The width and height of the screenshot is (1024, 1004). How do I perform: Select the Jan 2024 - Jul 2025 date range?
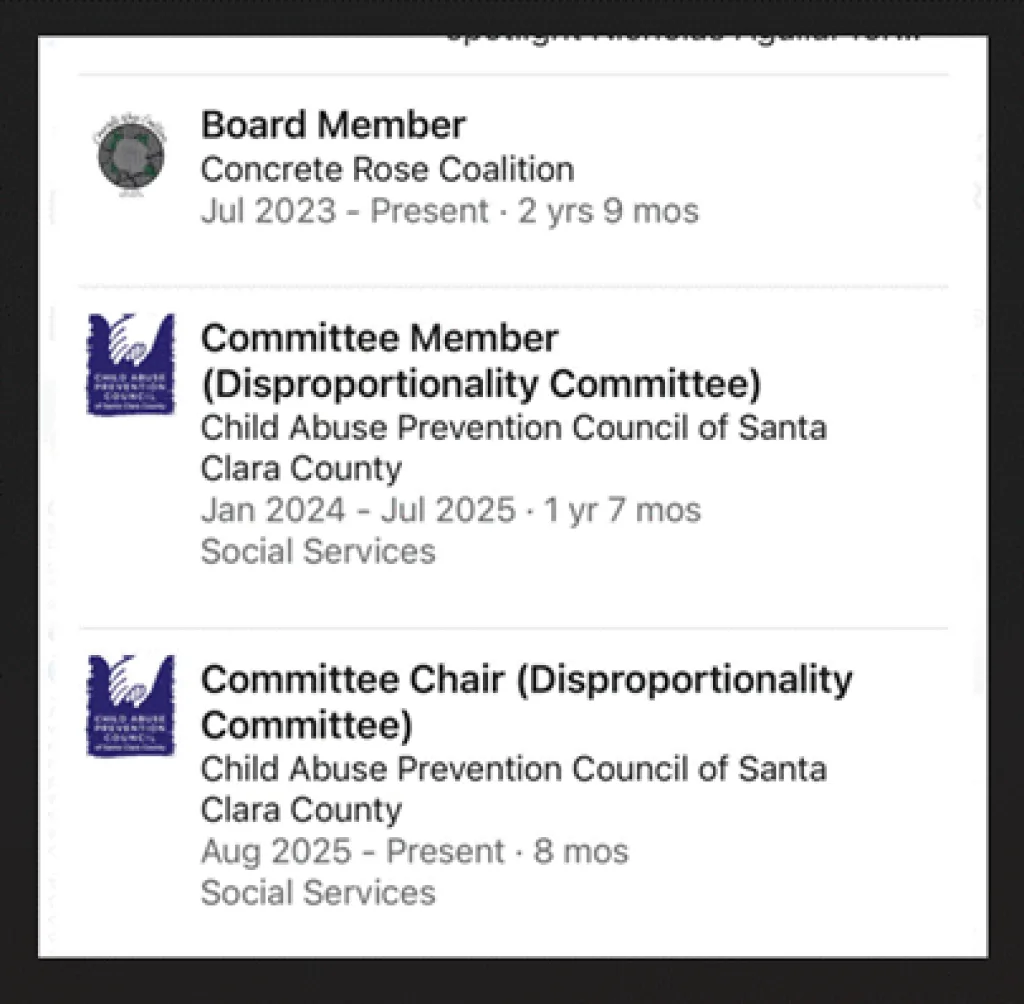(x=357, y=510)
